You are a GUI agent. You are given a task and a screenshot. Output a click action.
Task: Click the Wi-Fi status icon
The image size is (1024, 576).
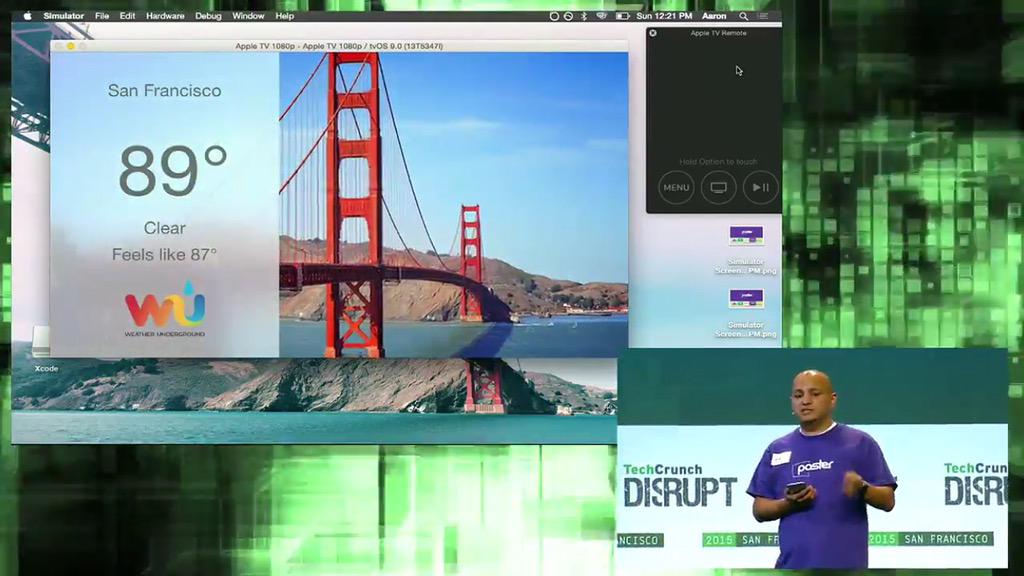pos(601,16)
